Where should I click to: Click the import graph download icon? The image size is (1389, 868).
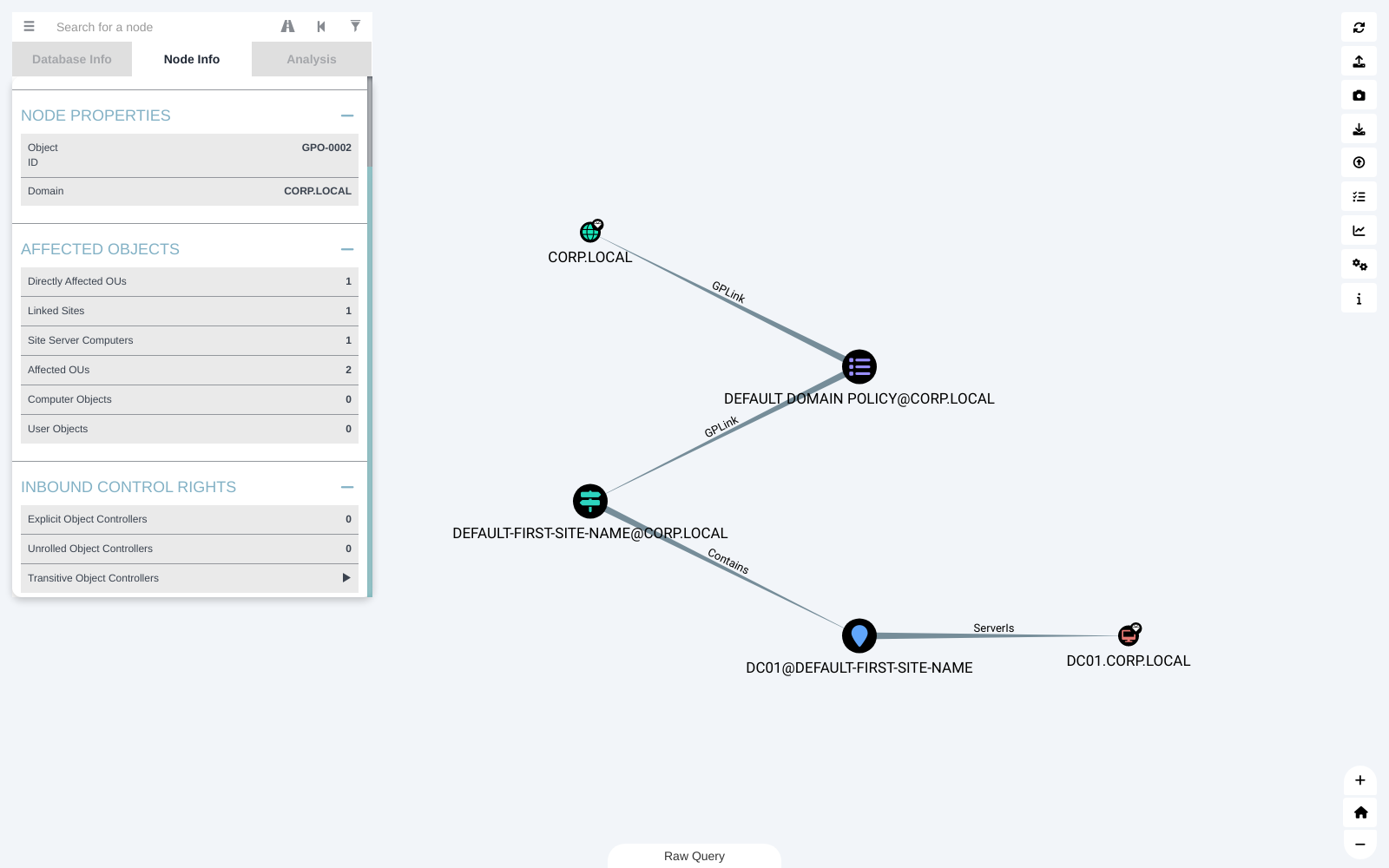(1359, 129)
